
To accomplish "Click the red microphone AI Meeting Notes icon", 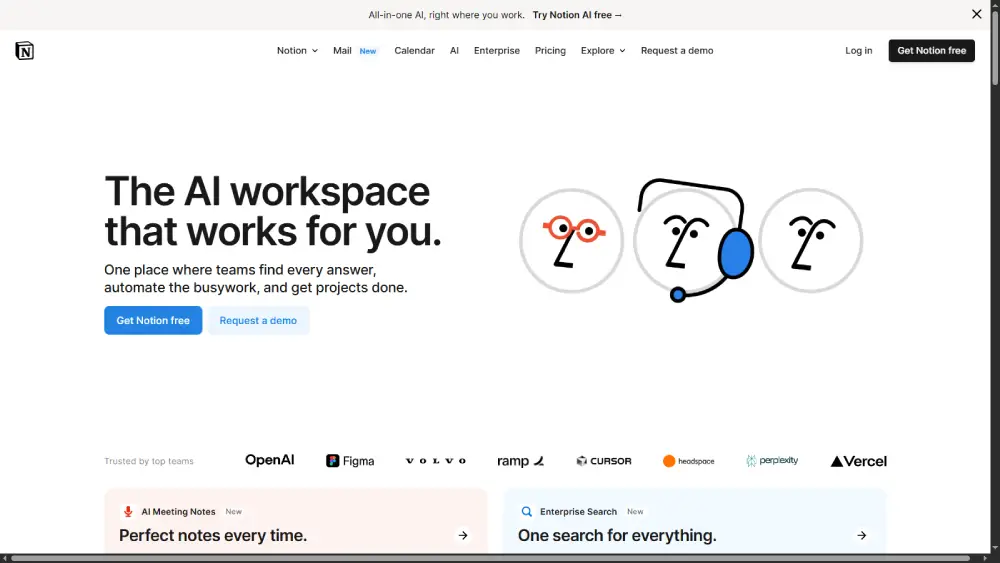I will tap(128, 511).
